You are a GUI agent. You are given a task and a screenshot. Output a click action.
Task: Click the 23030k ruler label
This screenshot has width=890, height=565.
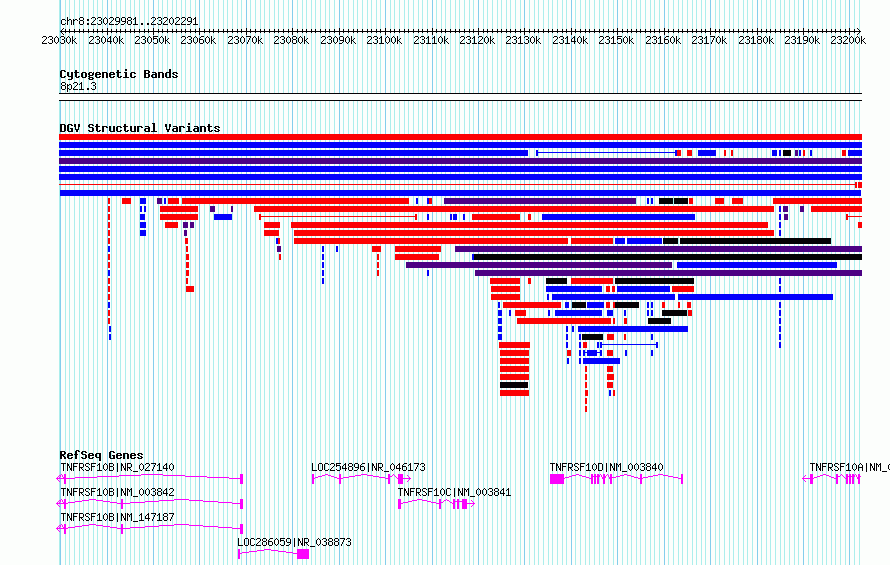click(60, 40)
